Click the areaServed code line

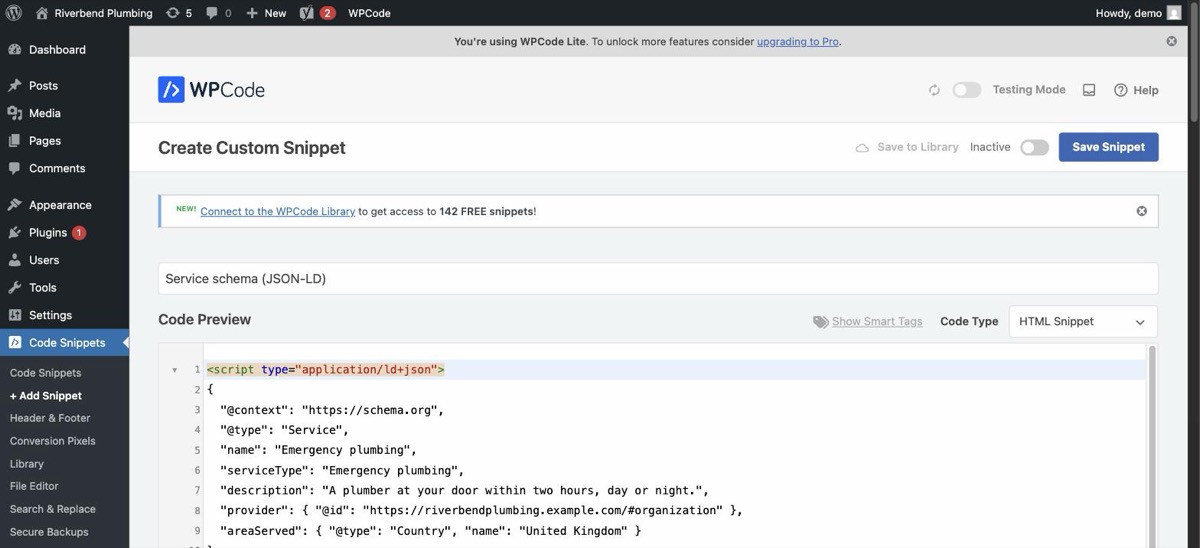[x=430, y=530]
